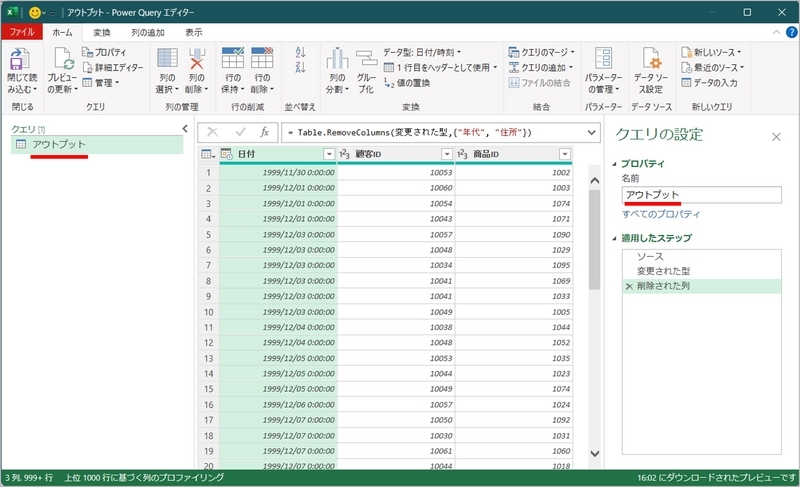Image resolution: width=800 pixels, height=487 pixels.
Task: Open Properties (プロパティ) in the Query group
Action: click(105, 52)
